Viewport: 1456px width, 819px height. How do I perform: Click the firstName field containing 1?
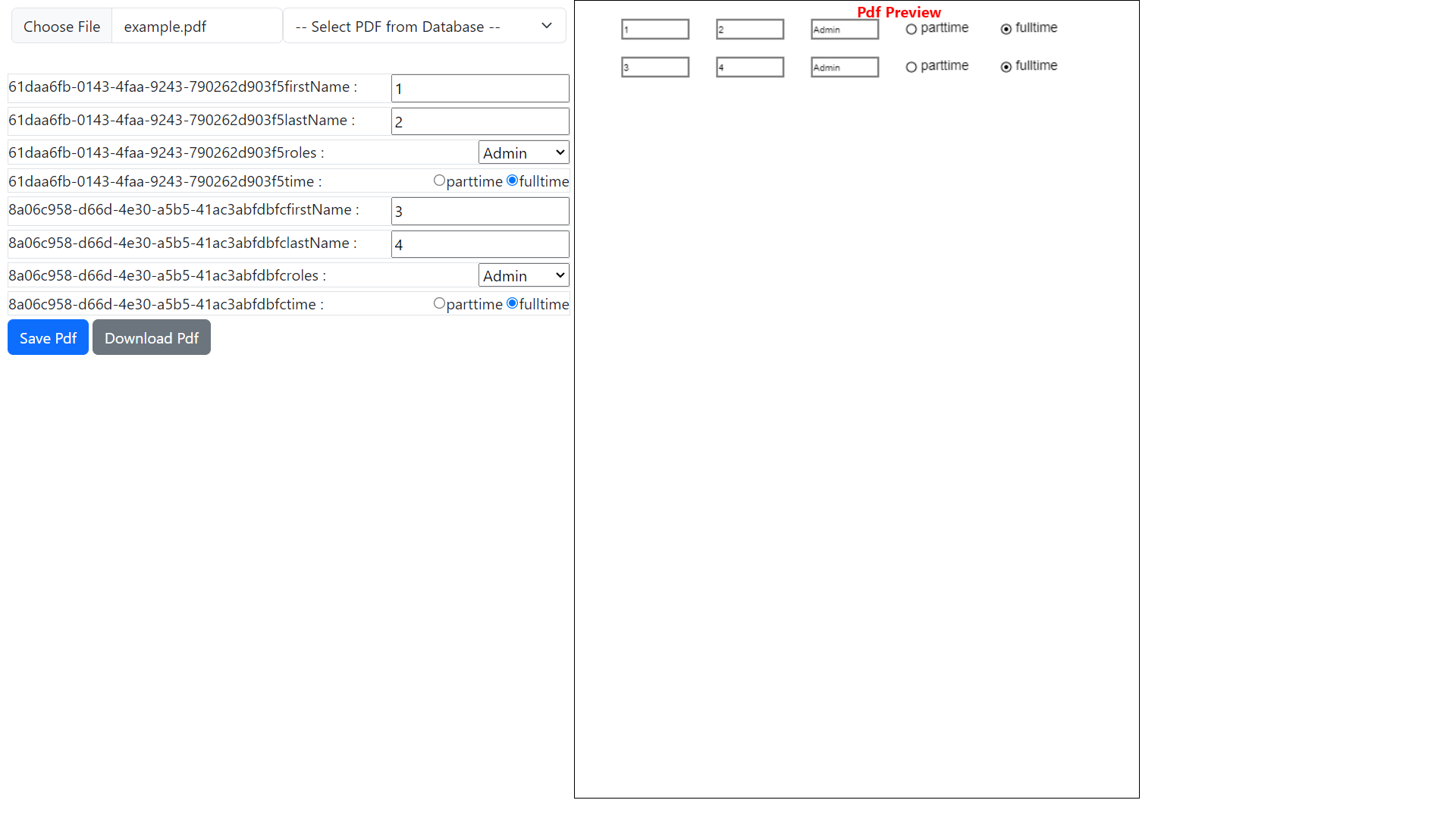point(480,88)
